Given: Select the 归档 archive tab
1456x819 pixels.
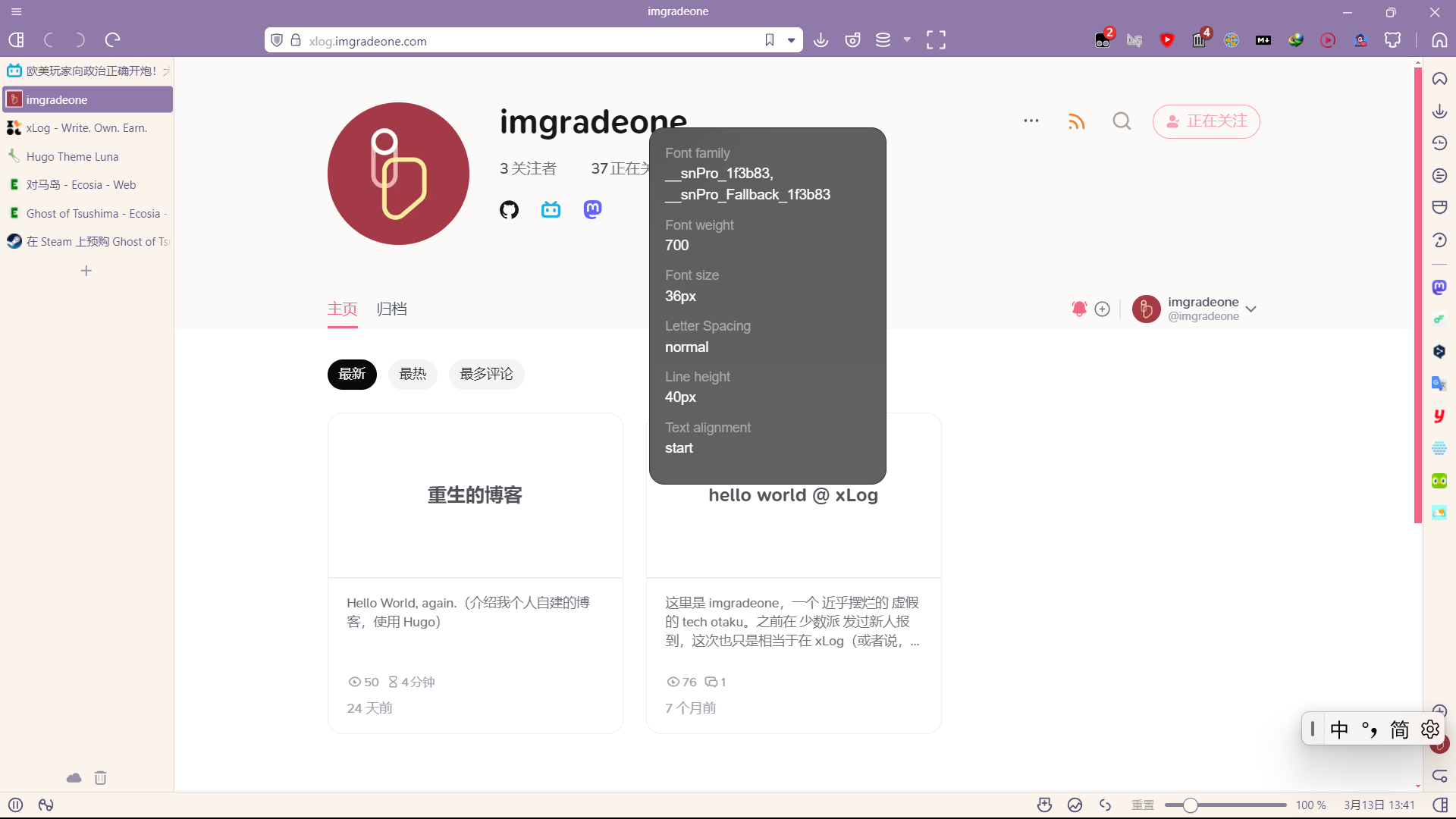Looking at the screenshot, I should point(392,309).
